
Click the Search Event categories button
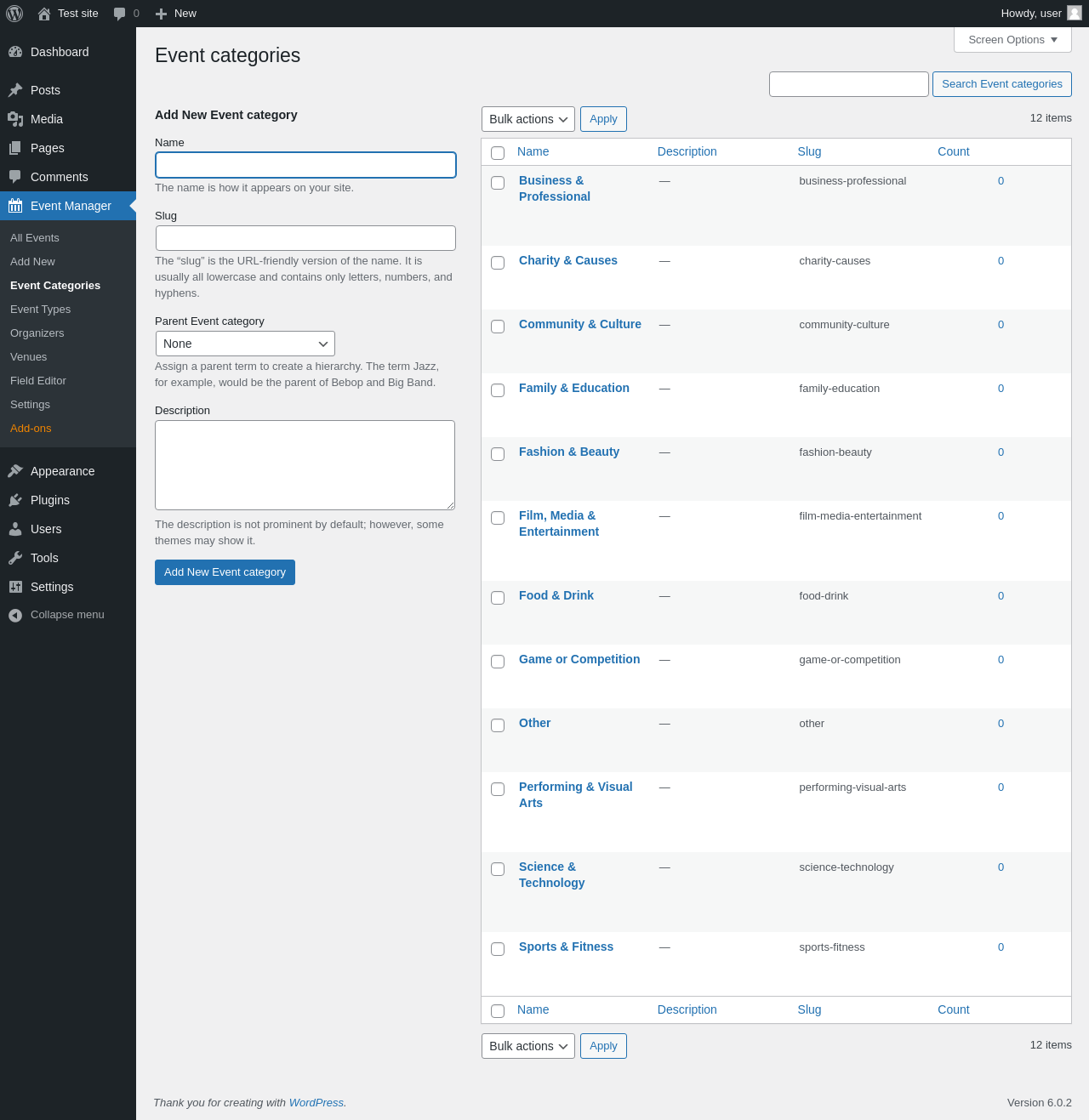[1002, 84]
